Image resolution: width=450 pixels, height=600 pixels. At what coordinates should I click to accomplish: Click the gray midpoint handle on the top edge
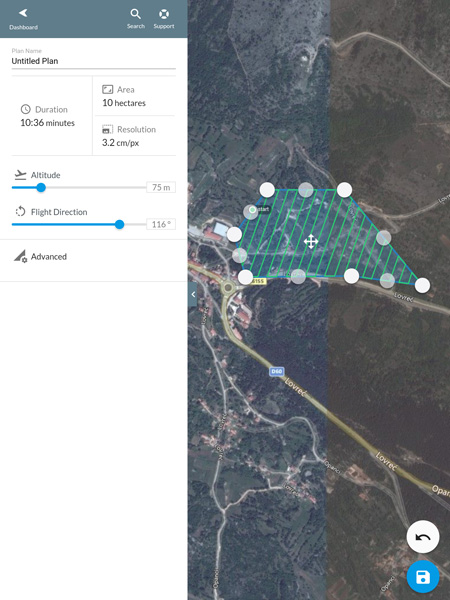click(x=305, y=189)
